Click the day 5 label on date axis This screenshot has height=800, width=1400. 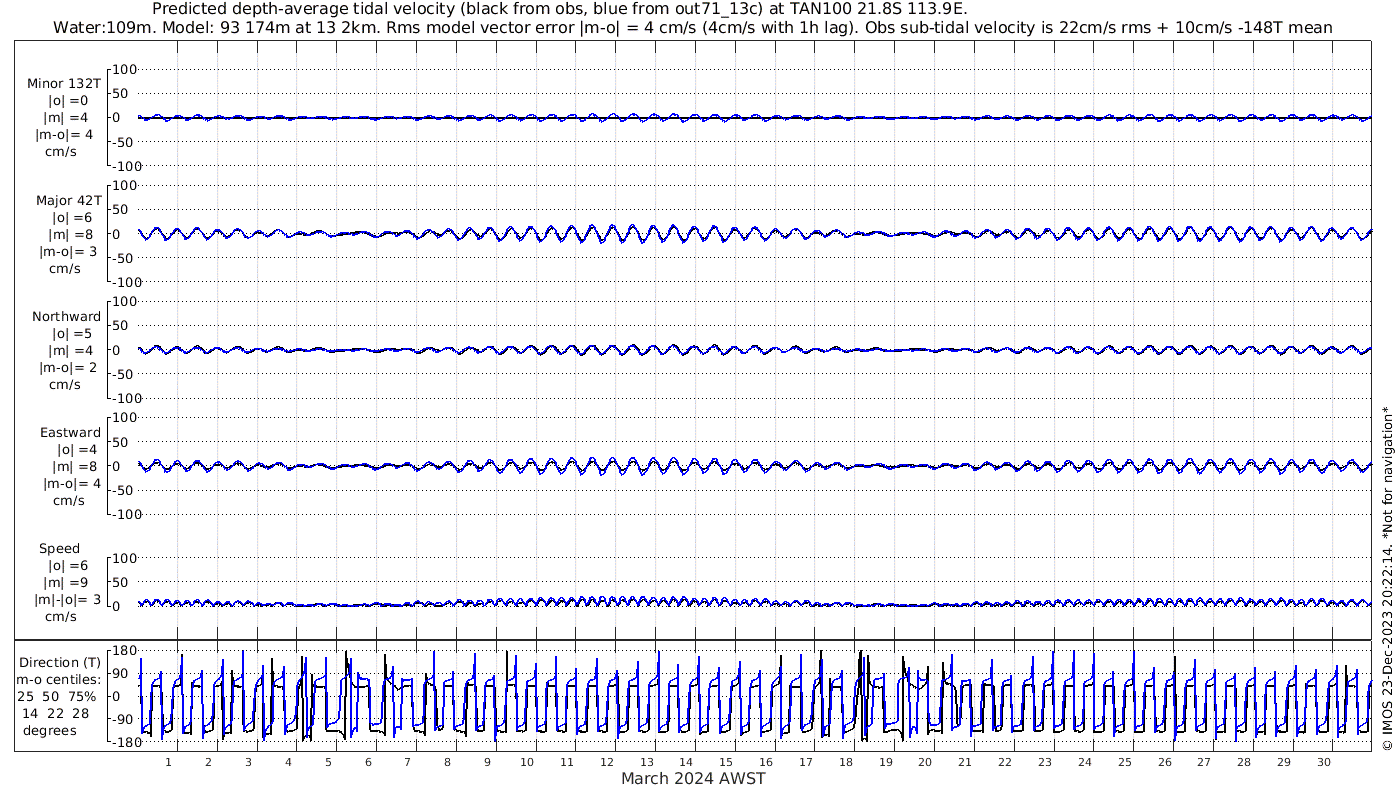[x=328, y=762]
